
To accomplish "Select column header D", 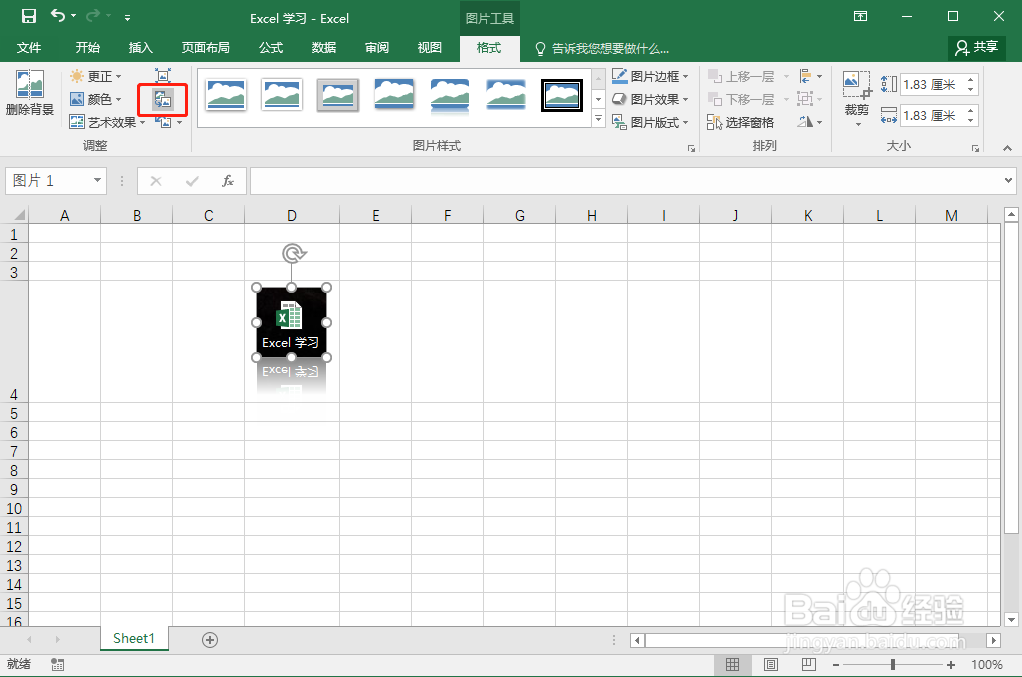I will [292, 215].
